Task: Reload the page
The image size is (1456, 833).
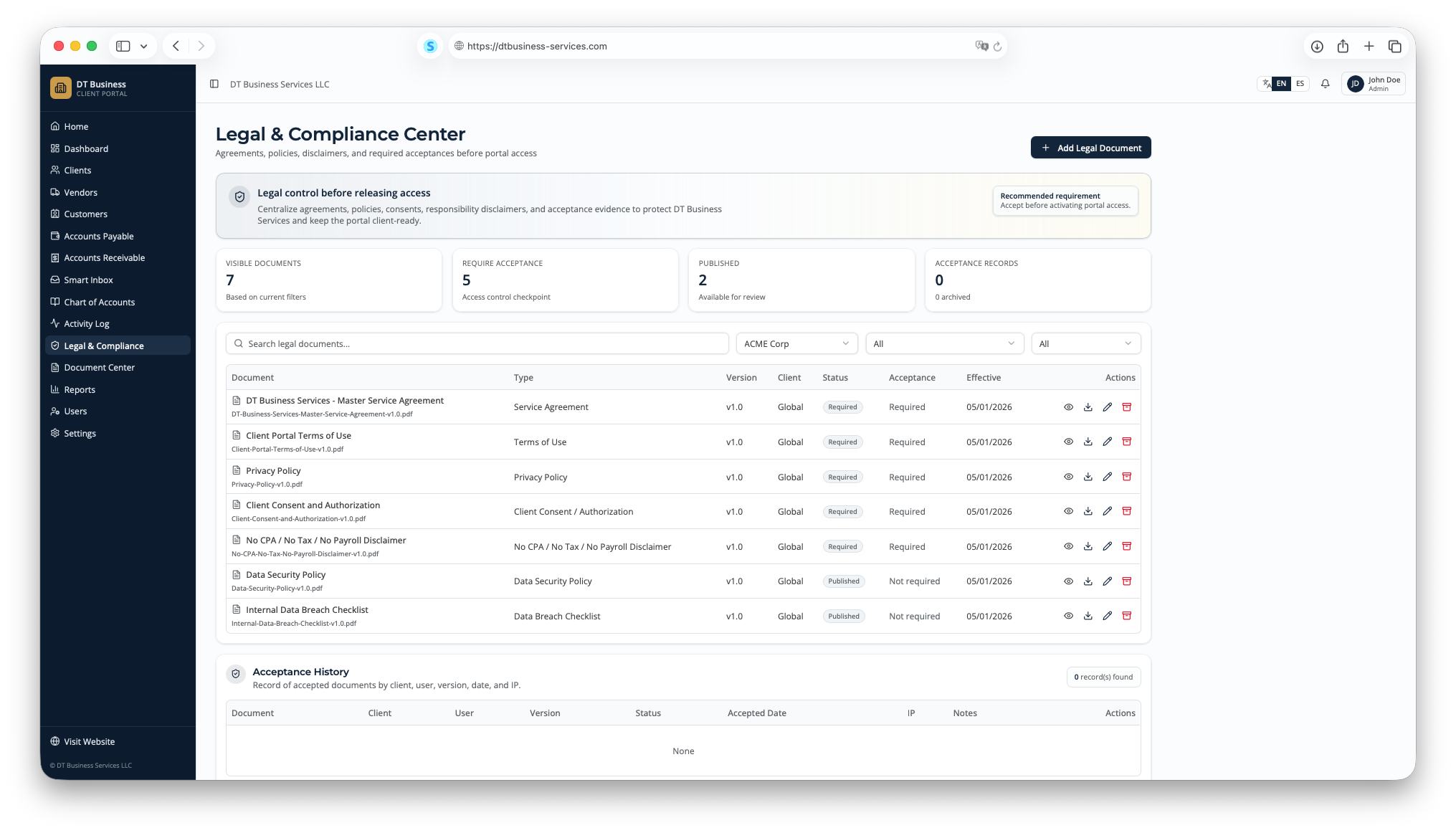Action: click(997, 46)
